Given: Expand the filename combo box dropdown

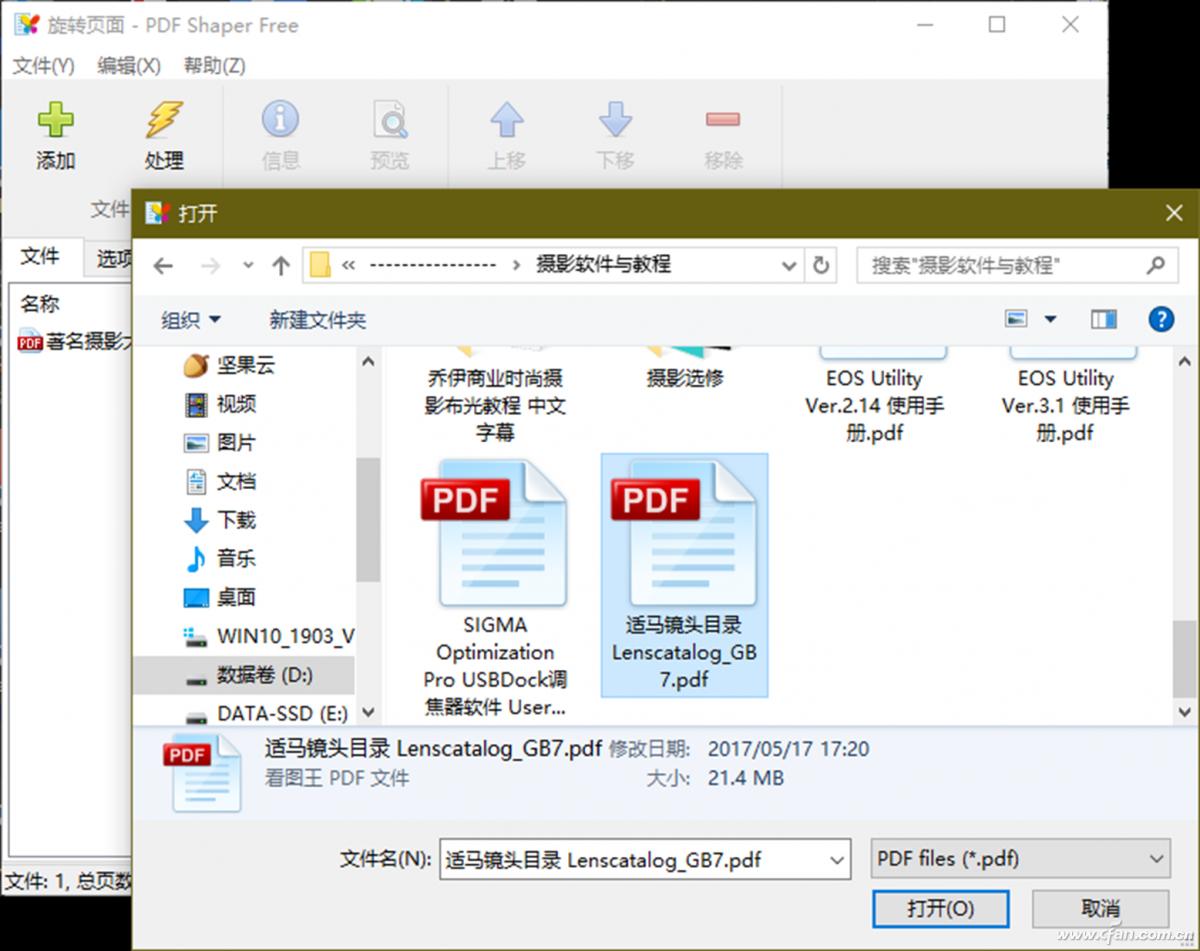Looking at the screenshot, I should point(836,859).
